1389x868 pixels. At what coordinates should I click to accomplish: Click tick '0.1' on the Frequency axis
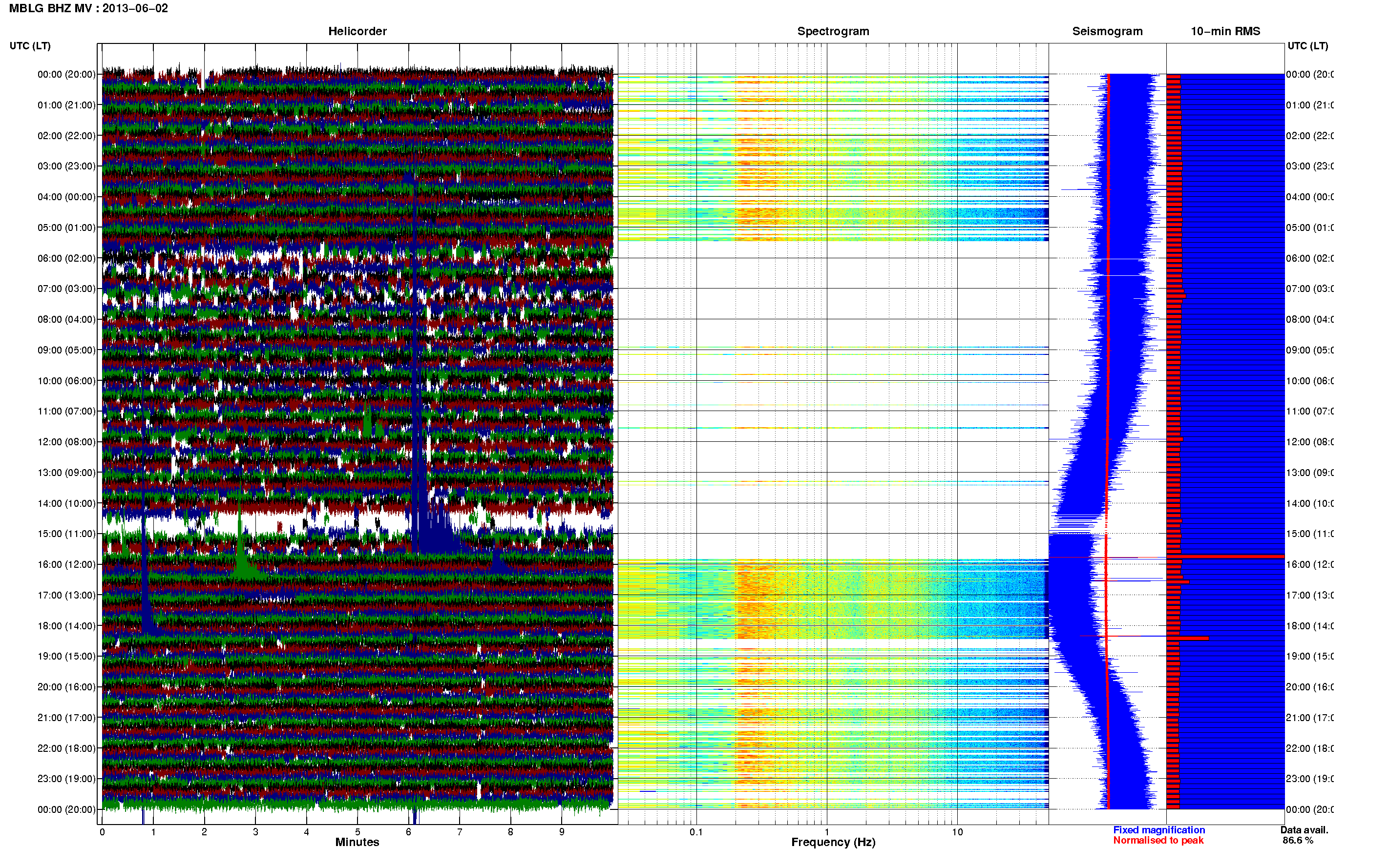[696, 832]
